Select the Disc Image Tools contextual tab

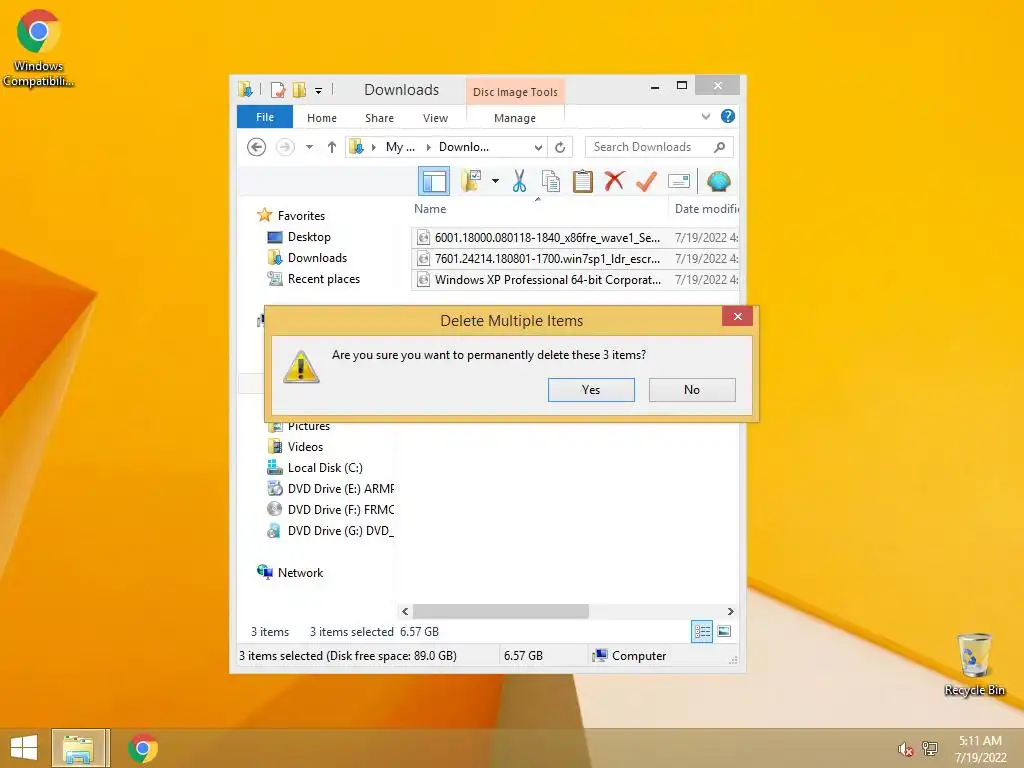515,92
